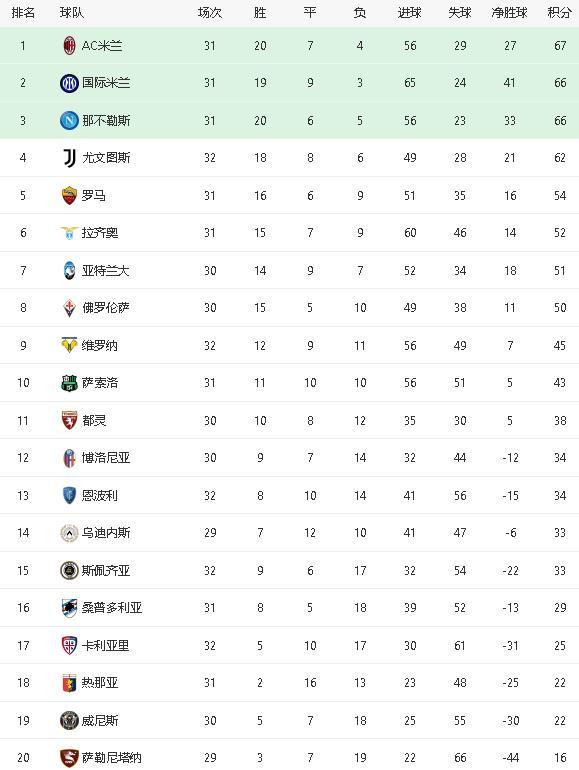This screenshot has height=770, width=579.
Task: Click the 积分 column header
Action: 560,13
